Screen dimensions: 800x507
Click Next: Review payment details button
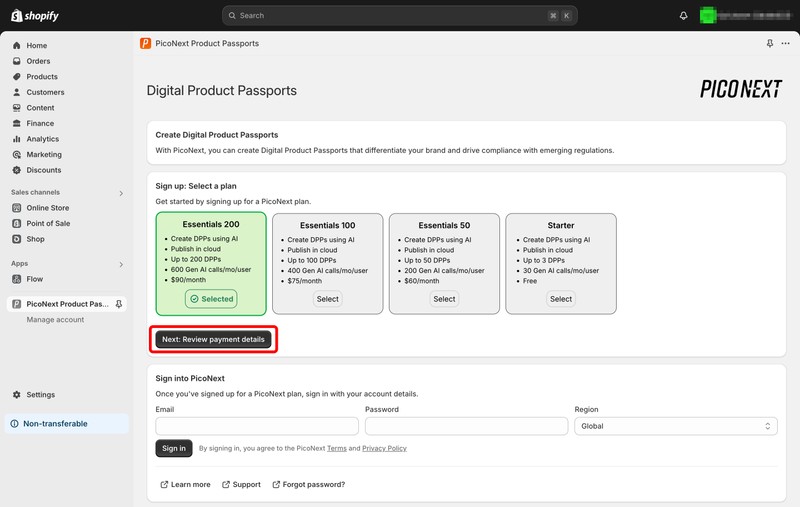click(213, 339)
